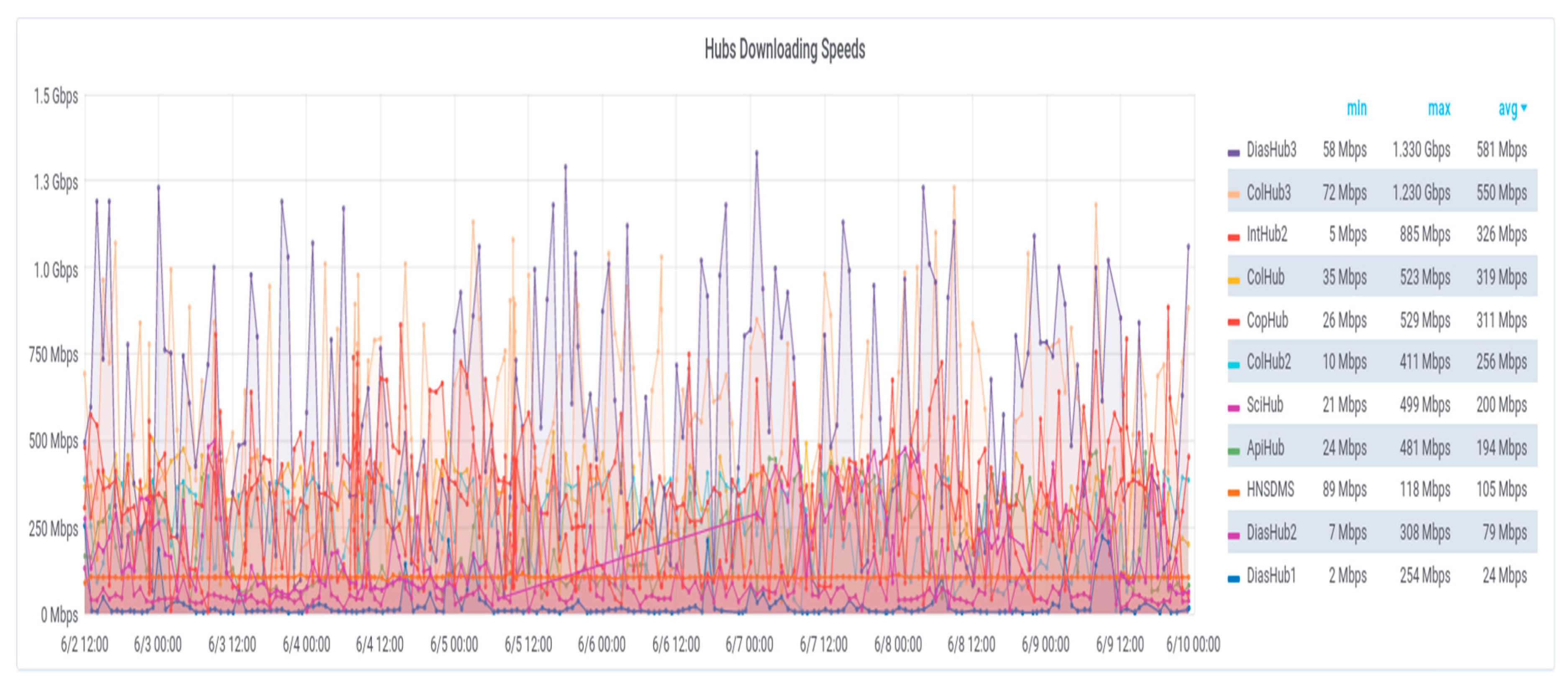
Task: Click the 6/7 00:00 x-axis label
Action: pos(749,644)
